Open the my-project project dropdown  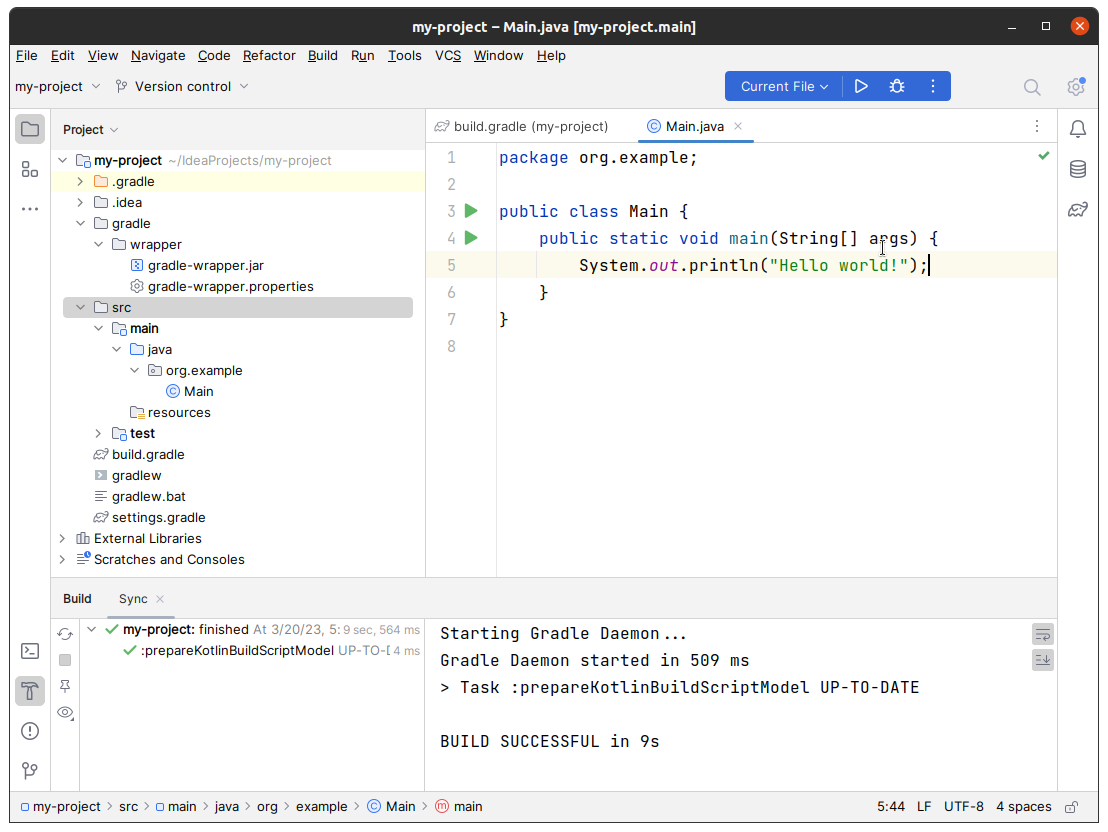[x=57, y=86]
